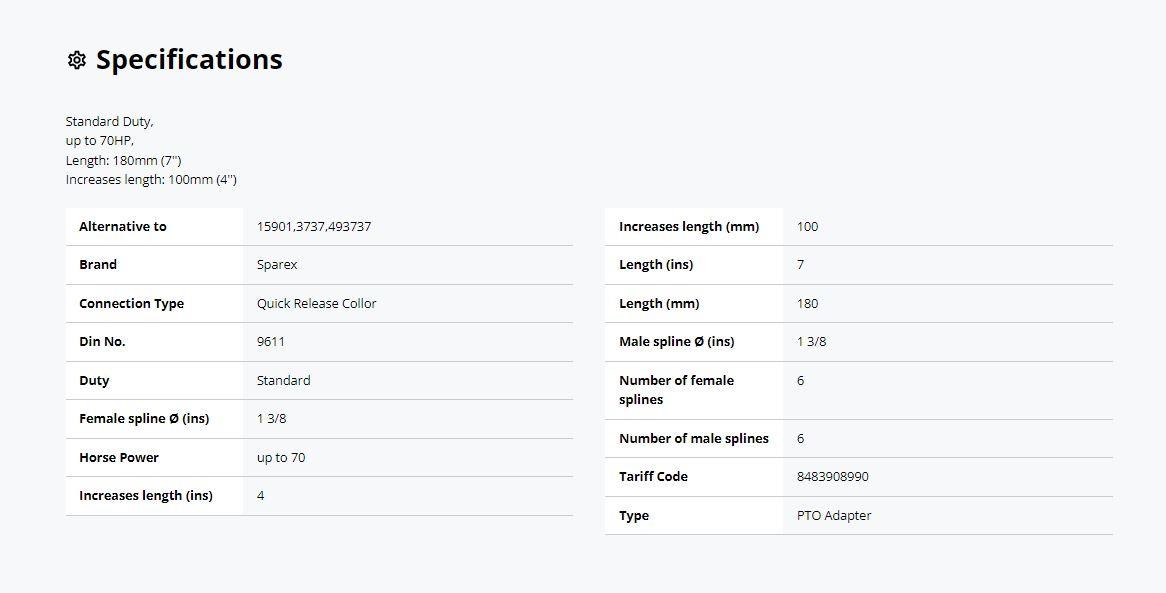1166x593 pixels.
Task: Click the Tariff Code 8483908990
Action: (x=832, y=477)
